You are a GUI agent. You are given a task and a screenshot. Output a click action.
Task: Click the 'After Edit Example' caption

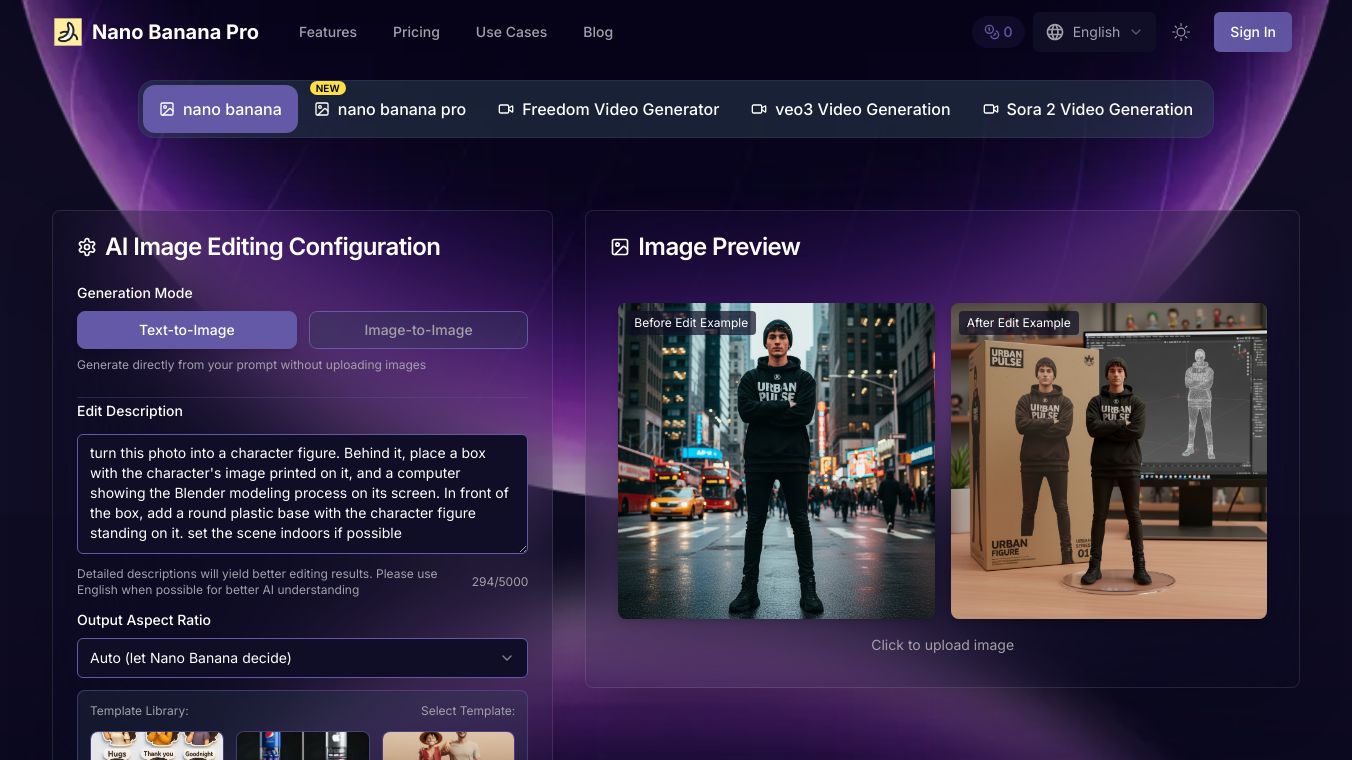tap(1019, 323)
